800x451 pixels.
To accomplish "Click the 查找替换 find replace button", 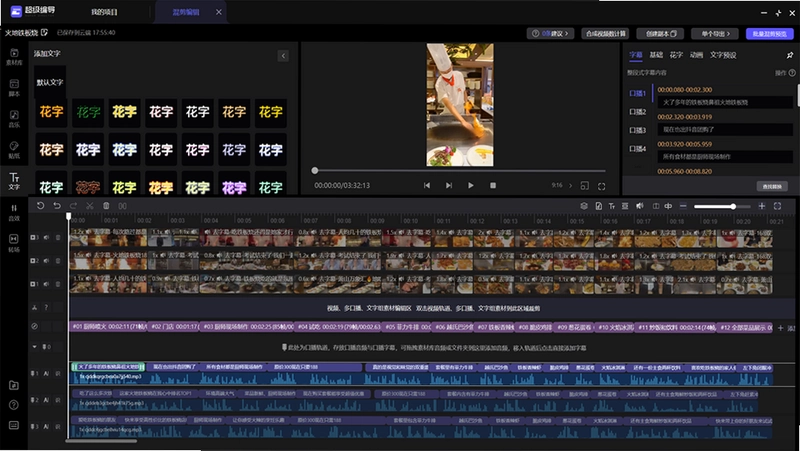I will coord(772,186).
